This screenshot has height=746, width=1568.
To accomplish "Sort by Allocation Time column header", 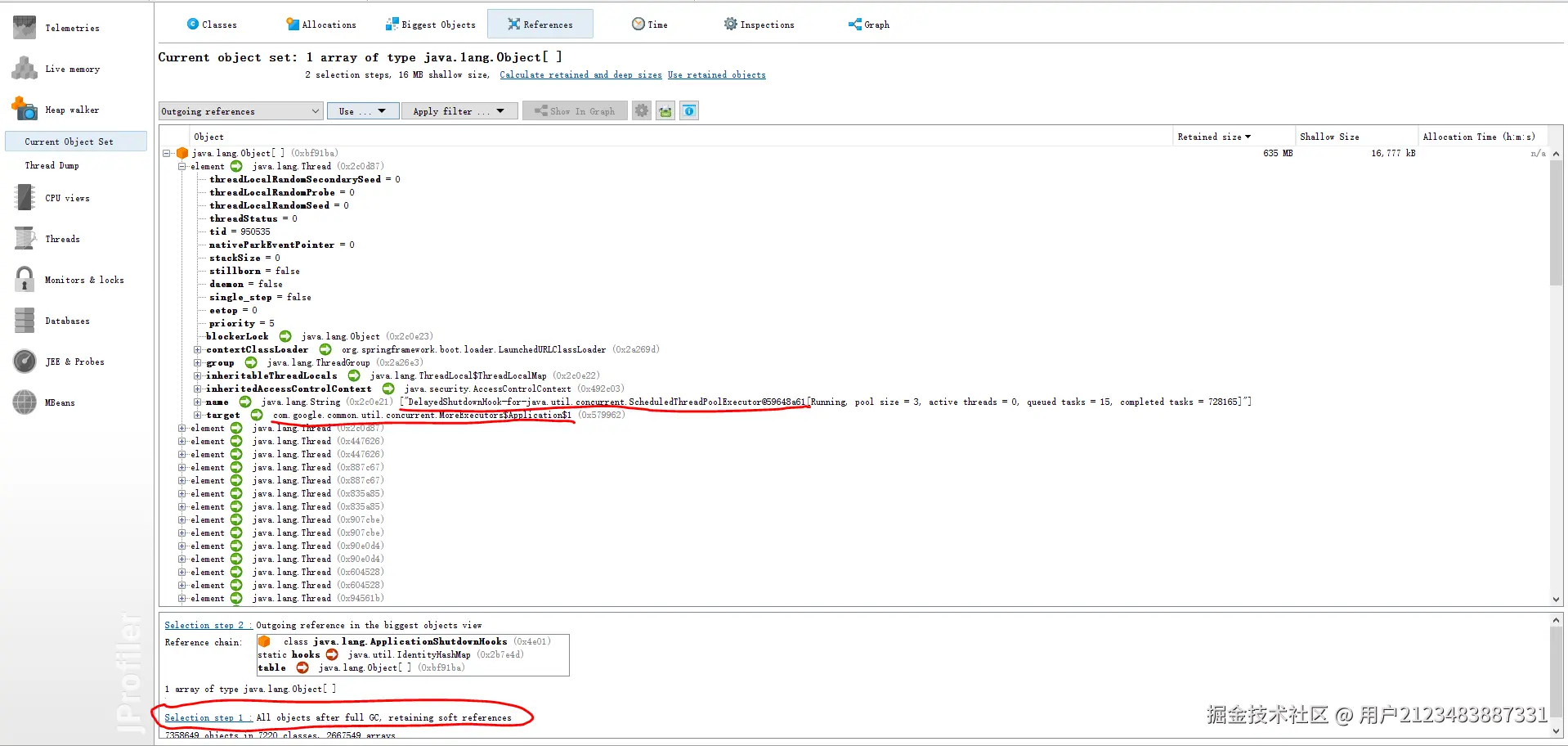I will point(1484,137).
